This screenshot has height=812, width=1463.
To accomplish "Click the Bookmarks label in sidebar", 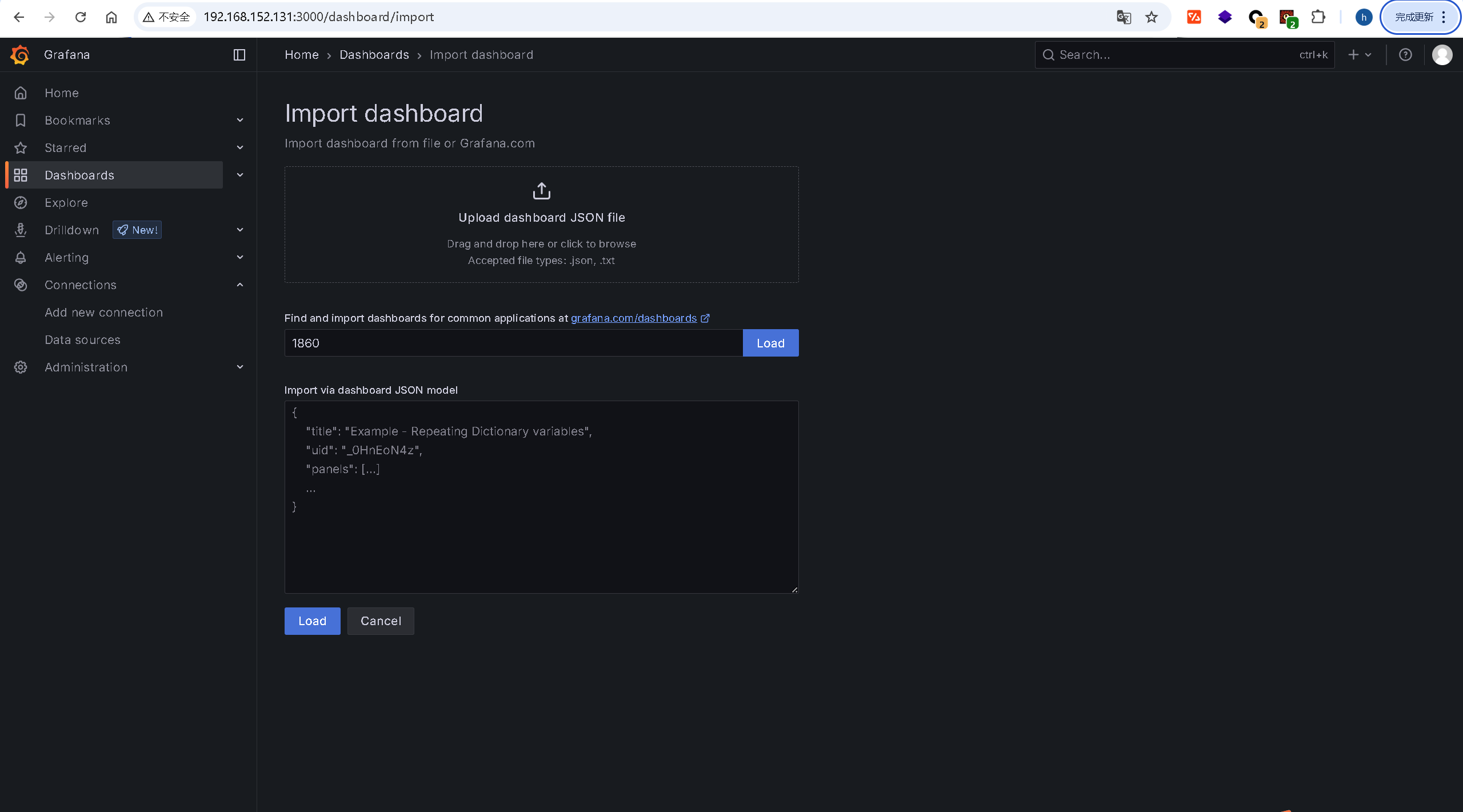I will (78, 120).
